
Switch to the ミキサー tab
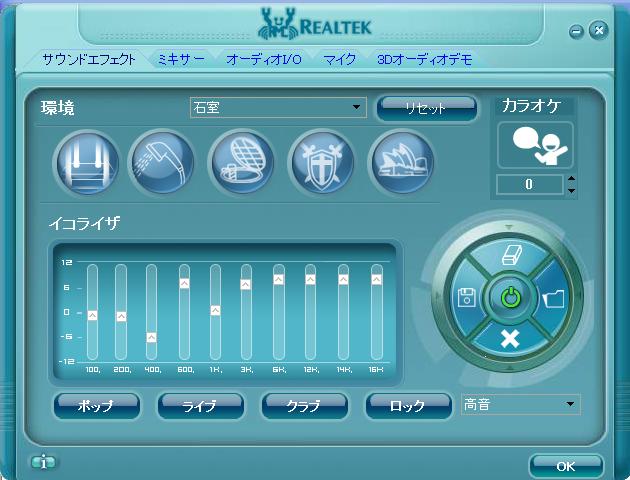(x=181, y=59)
